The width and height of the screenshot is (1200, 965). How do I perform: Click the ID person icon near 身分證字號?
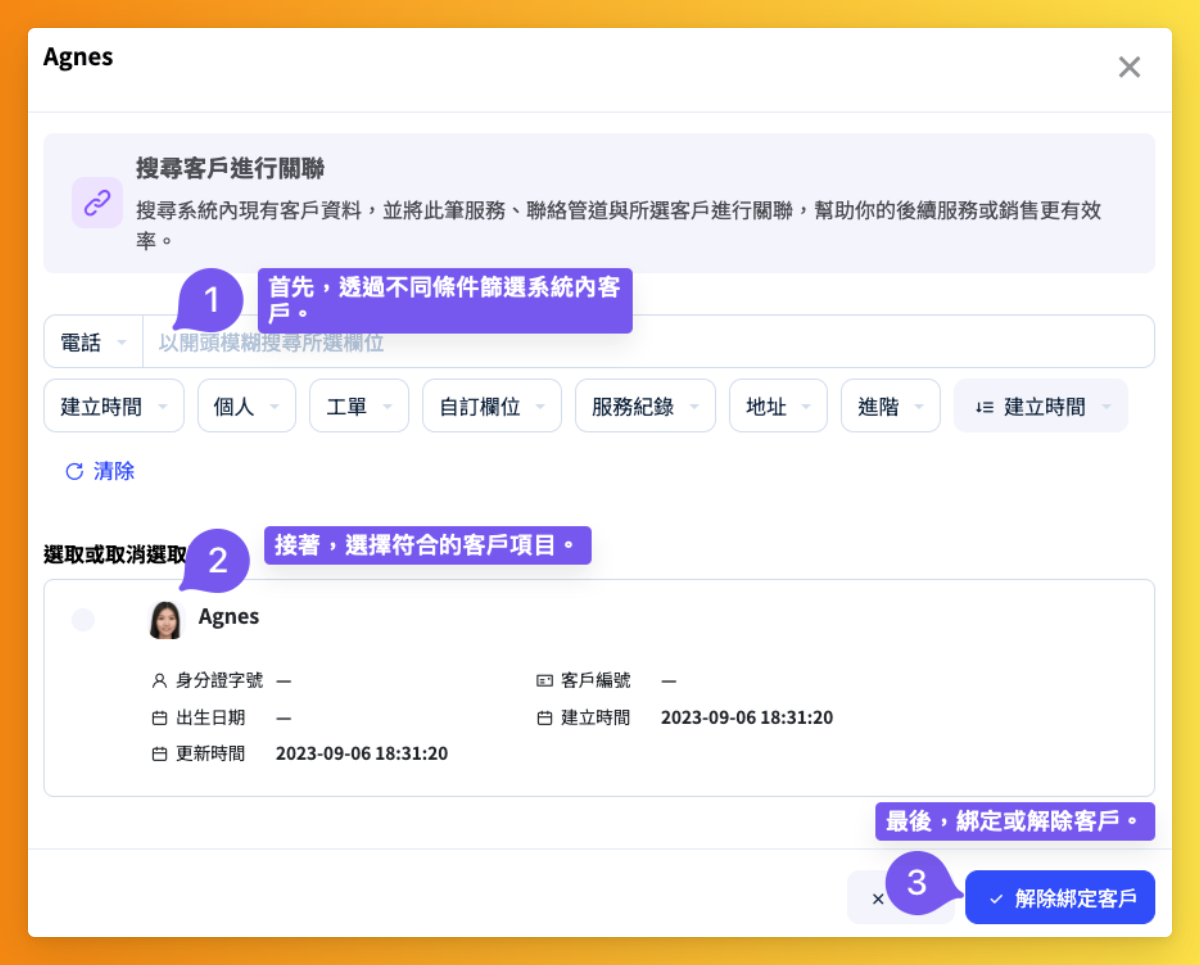159,681
